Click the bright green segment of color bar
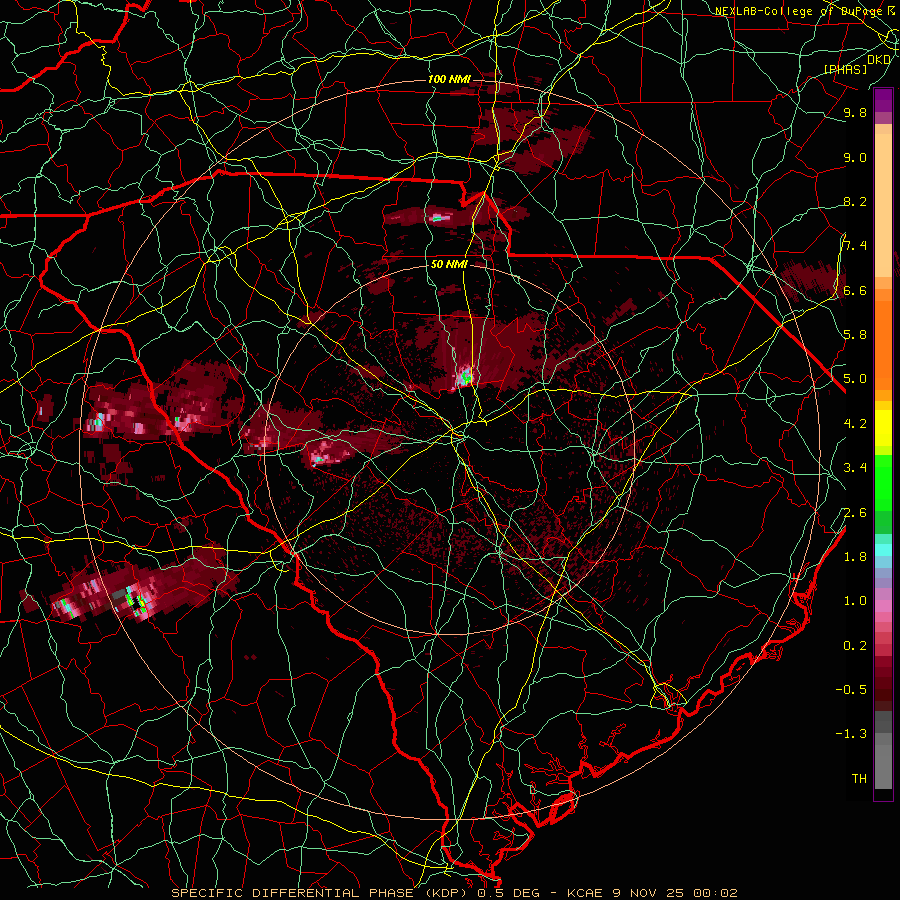Viewport: 900px width, 900px height. pyautogui.click(x=883, y=483)
